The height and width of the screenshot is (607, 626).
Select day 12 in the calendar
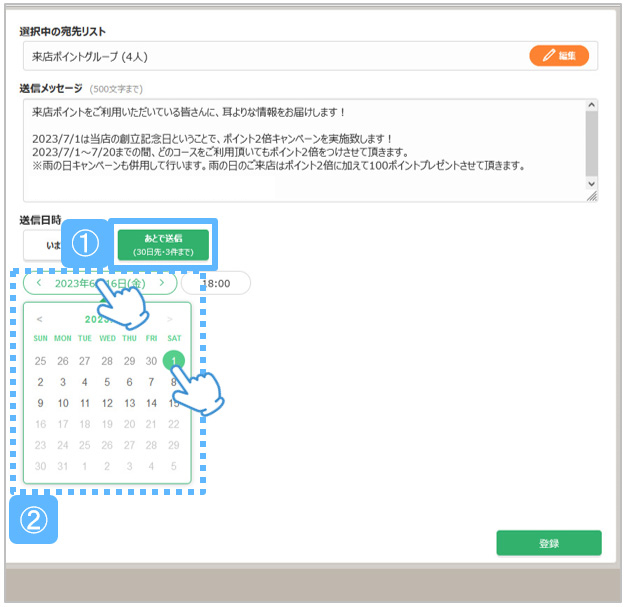(107, 404)
